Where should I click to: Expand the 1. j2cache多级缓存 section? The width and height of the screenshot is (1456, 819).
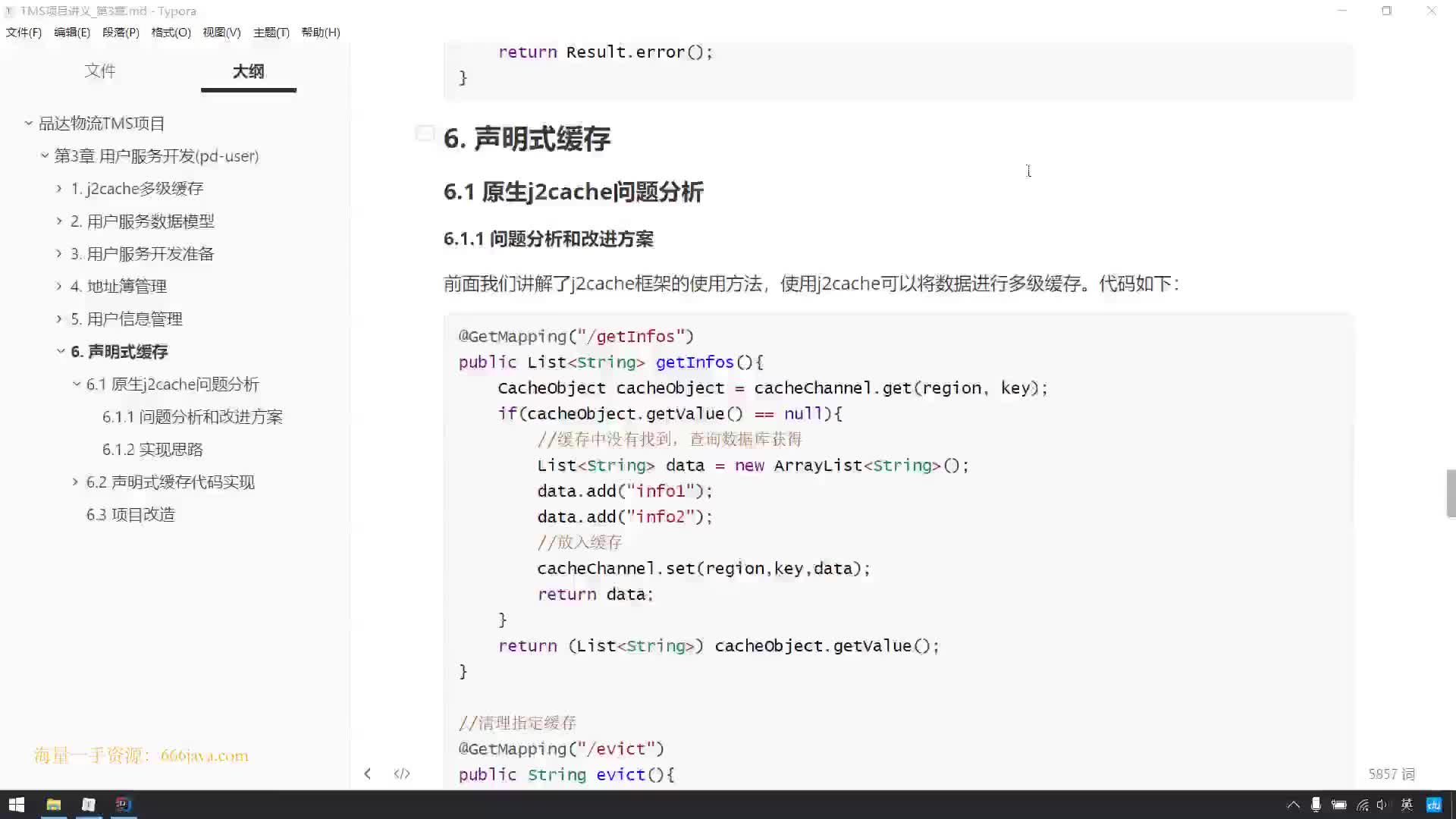59,188
